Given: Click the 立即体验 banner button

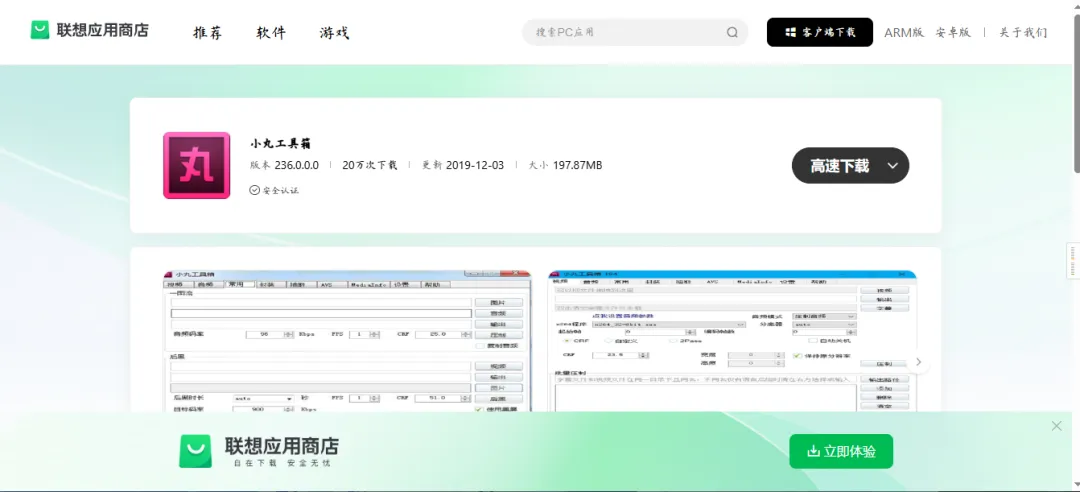Looking at the screenshot, I should [841, 451].
